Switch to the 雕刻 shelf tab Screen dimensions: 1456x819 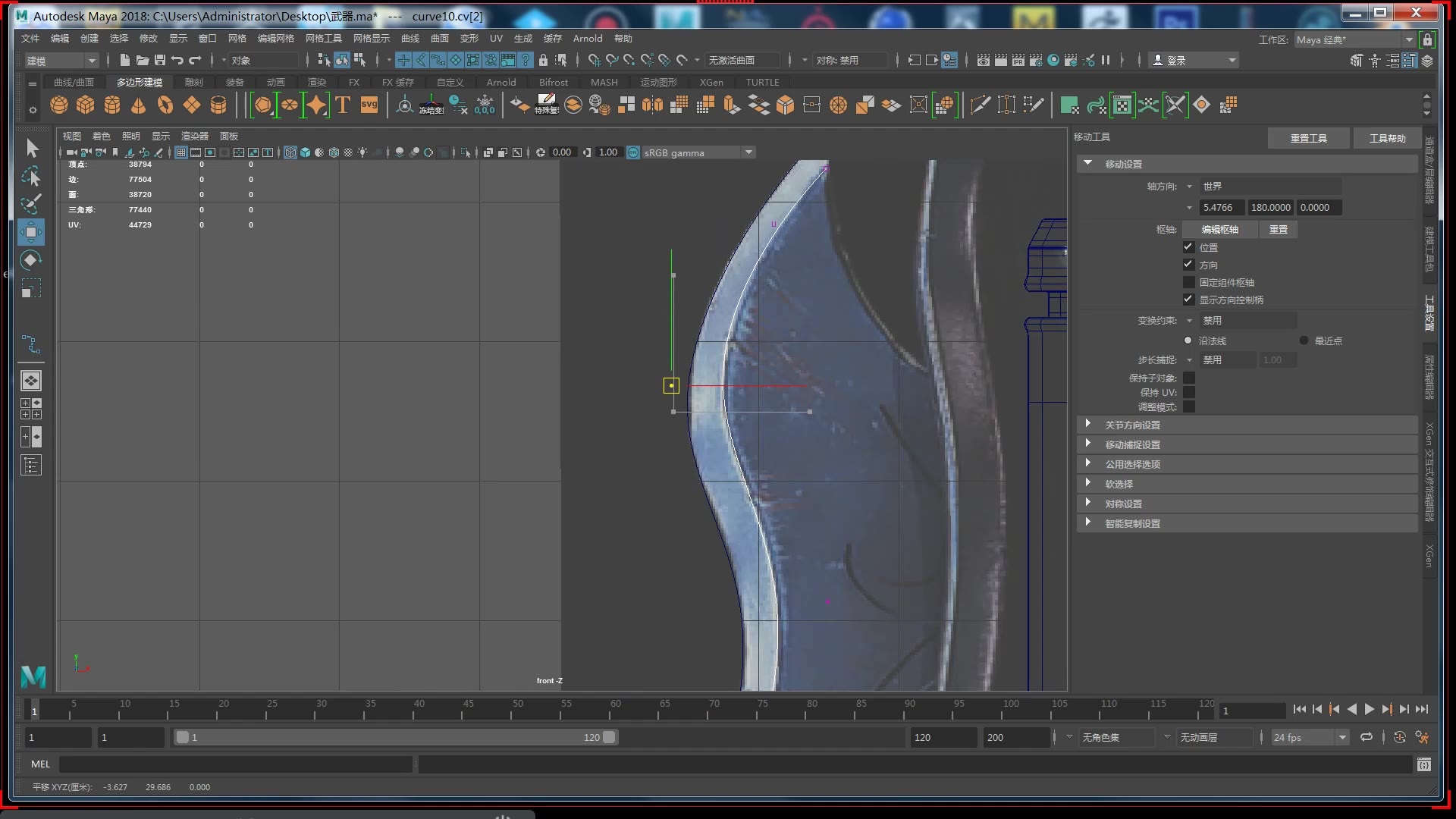click(193, 82)
